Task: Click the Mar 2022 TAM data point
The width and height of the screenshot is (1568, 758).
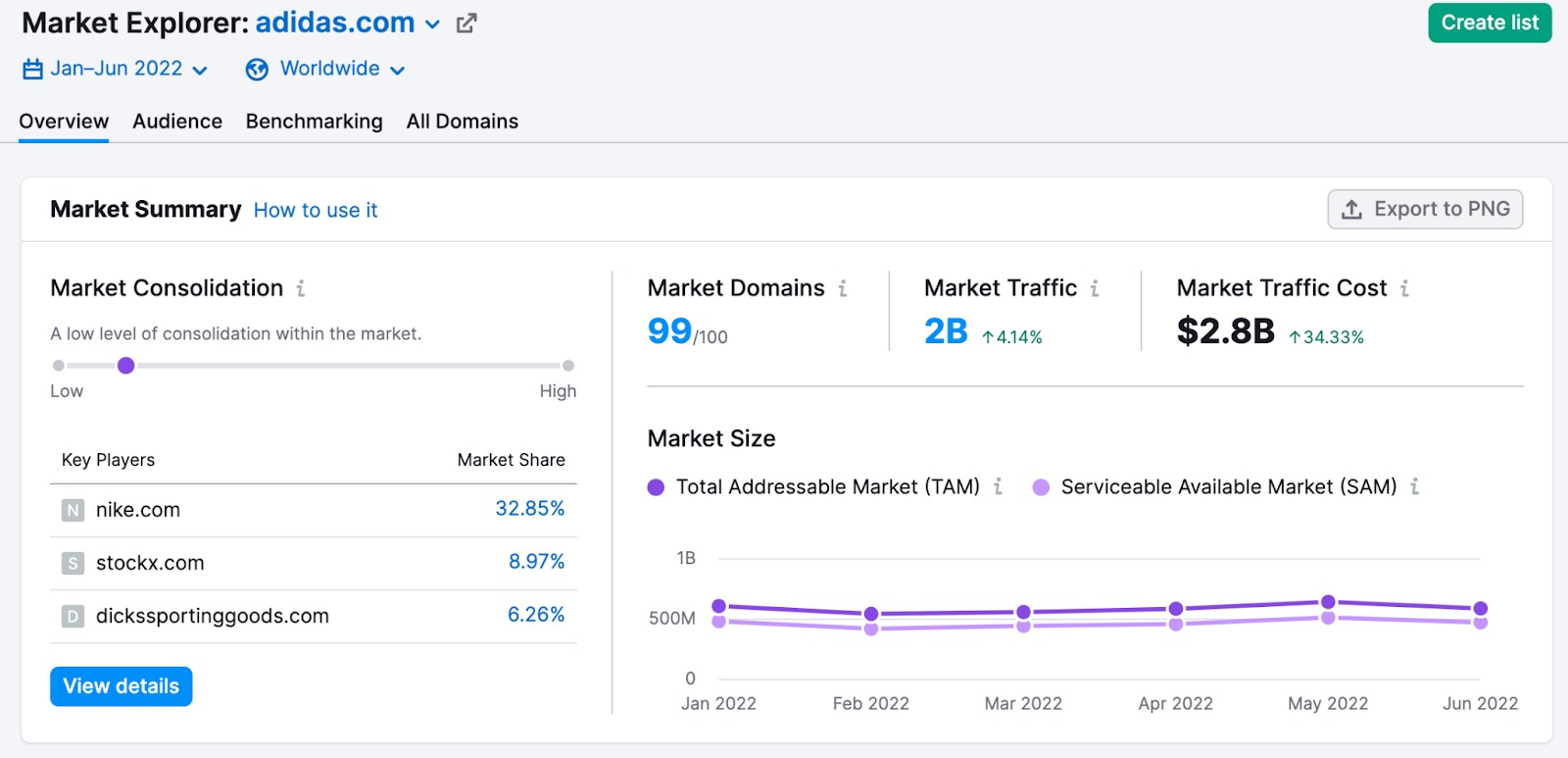Action: pos(1023,612)
